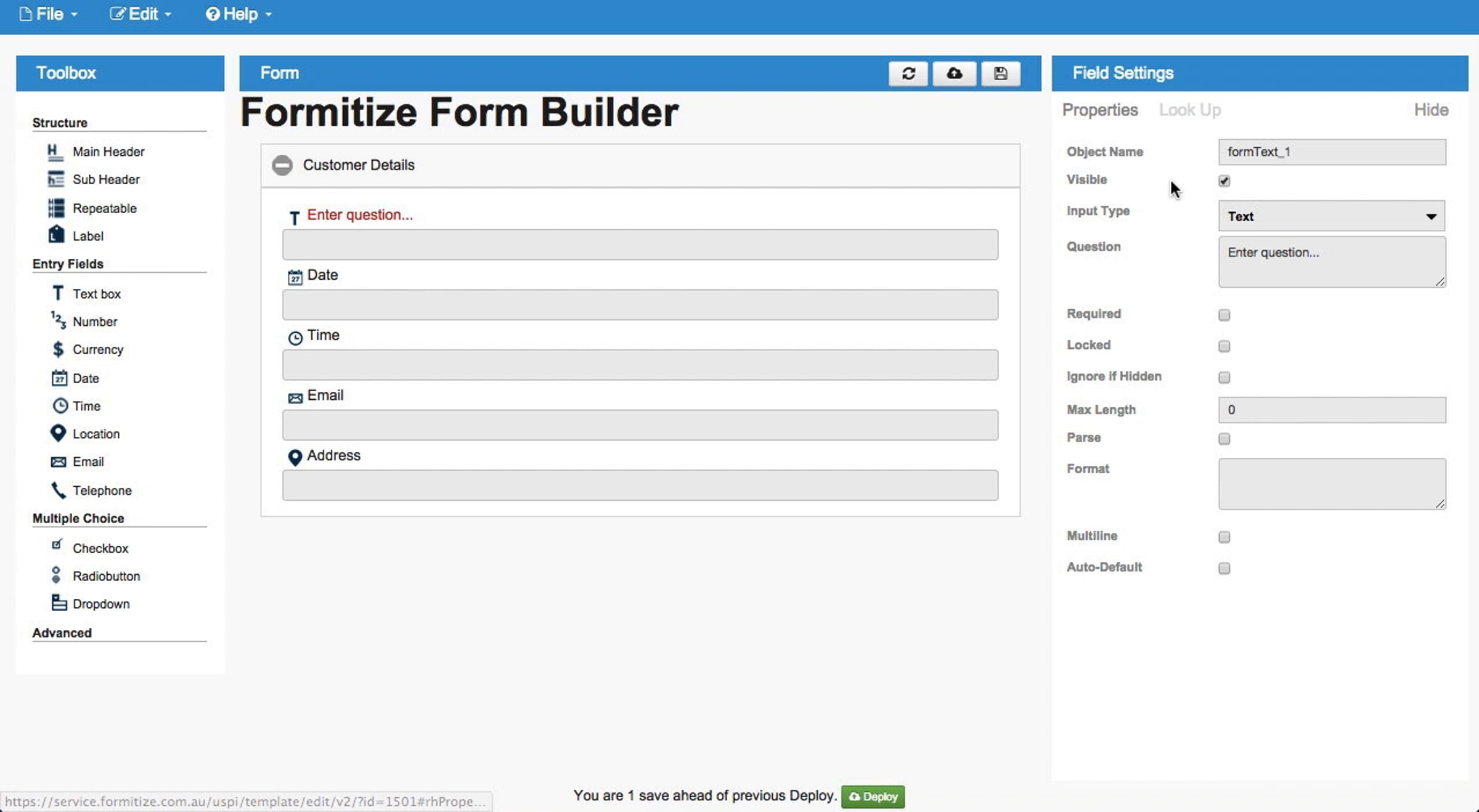Open the File menu

click(49, 14)
